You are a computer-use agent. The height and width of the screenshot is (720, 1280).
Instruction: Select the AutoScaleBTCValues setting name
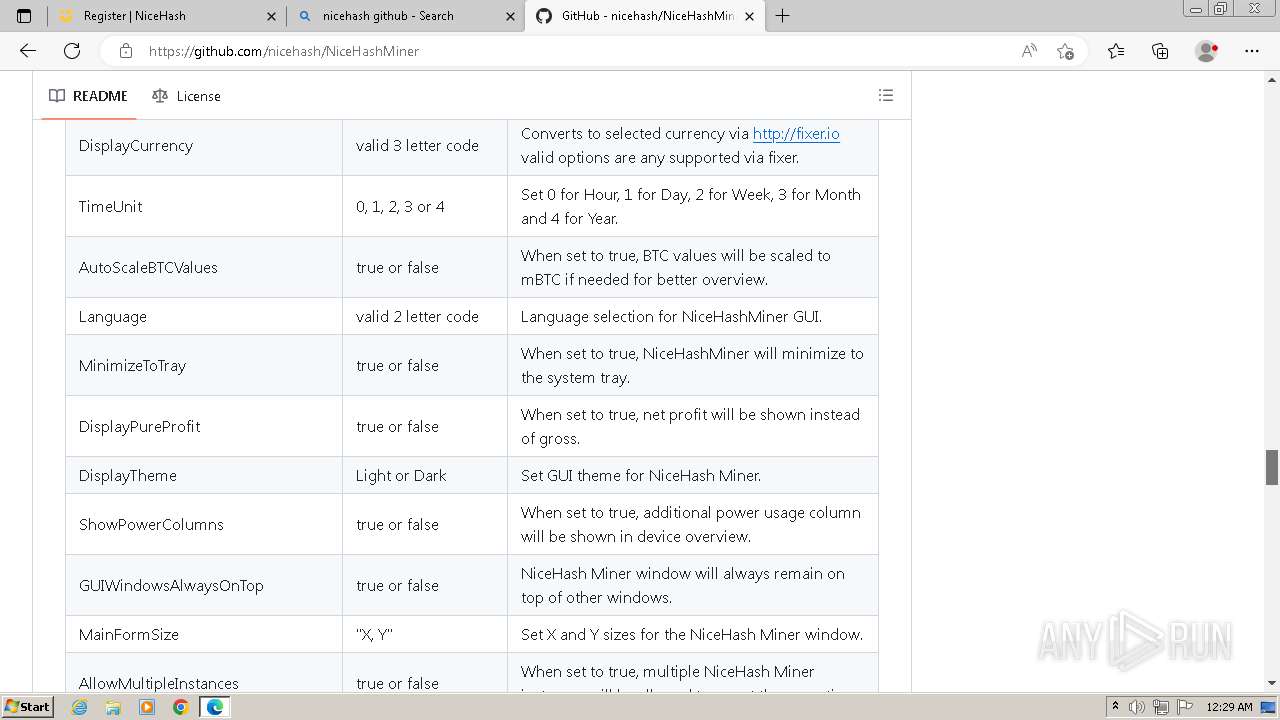[x=148, y=268]
